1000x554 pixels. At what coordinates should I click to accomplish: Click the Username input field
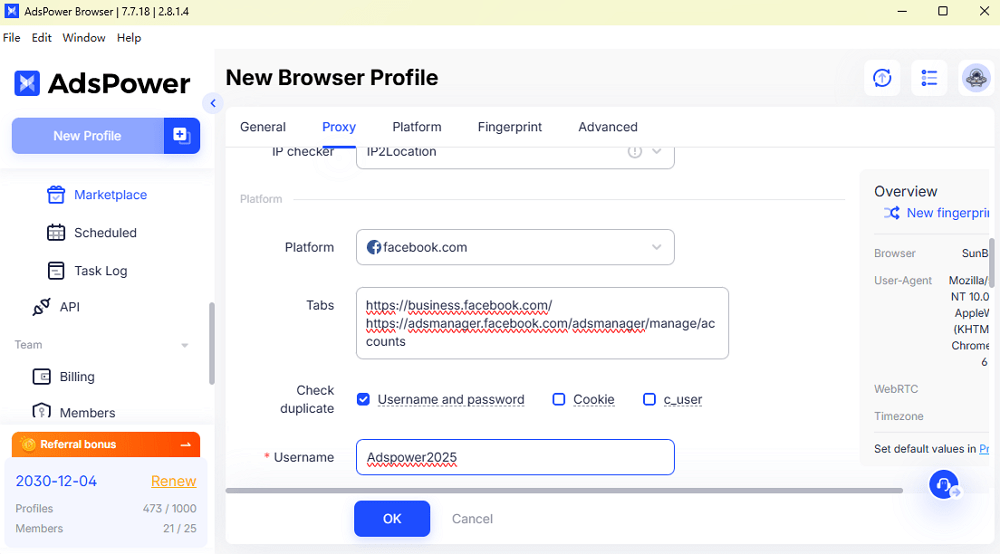[x=515, y=457]
